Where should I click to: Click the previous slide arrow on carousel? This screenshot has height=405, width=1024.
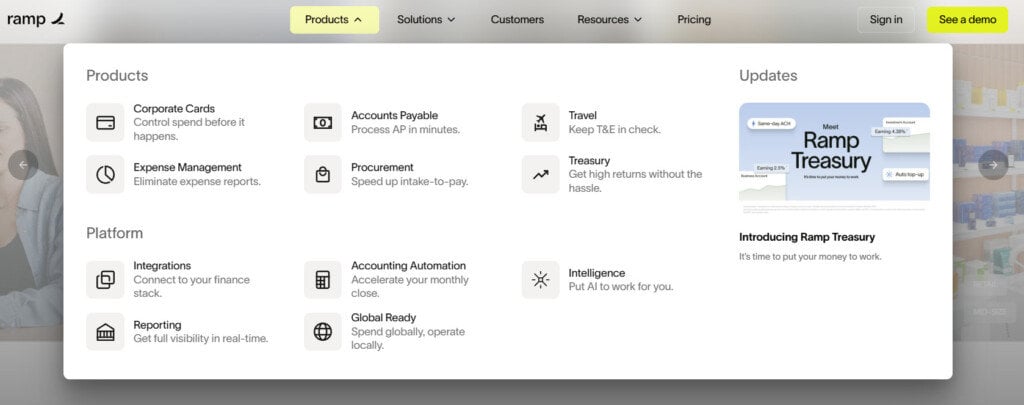[x=24, y=165]
